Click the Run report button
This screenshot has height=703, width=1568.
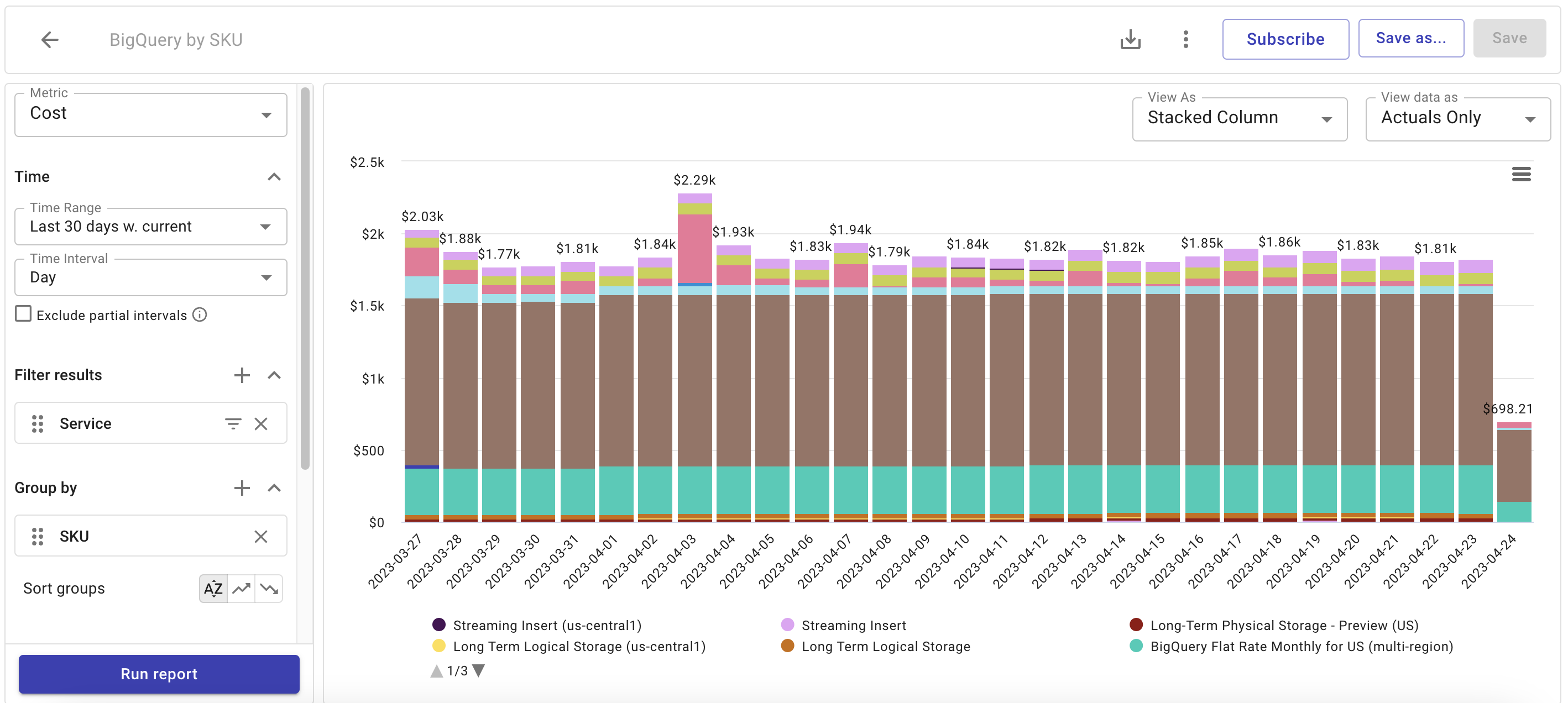[159, 674]
